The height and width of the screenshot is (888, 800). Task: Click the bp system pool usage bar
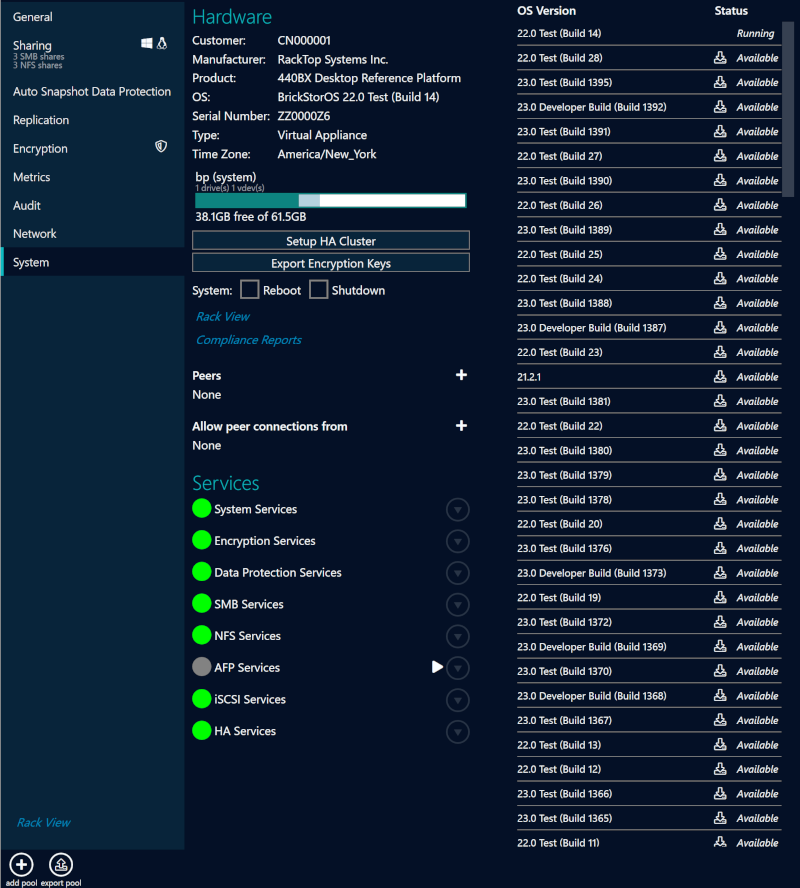[x=330, y=200]
